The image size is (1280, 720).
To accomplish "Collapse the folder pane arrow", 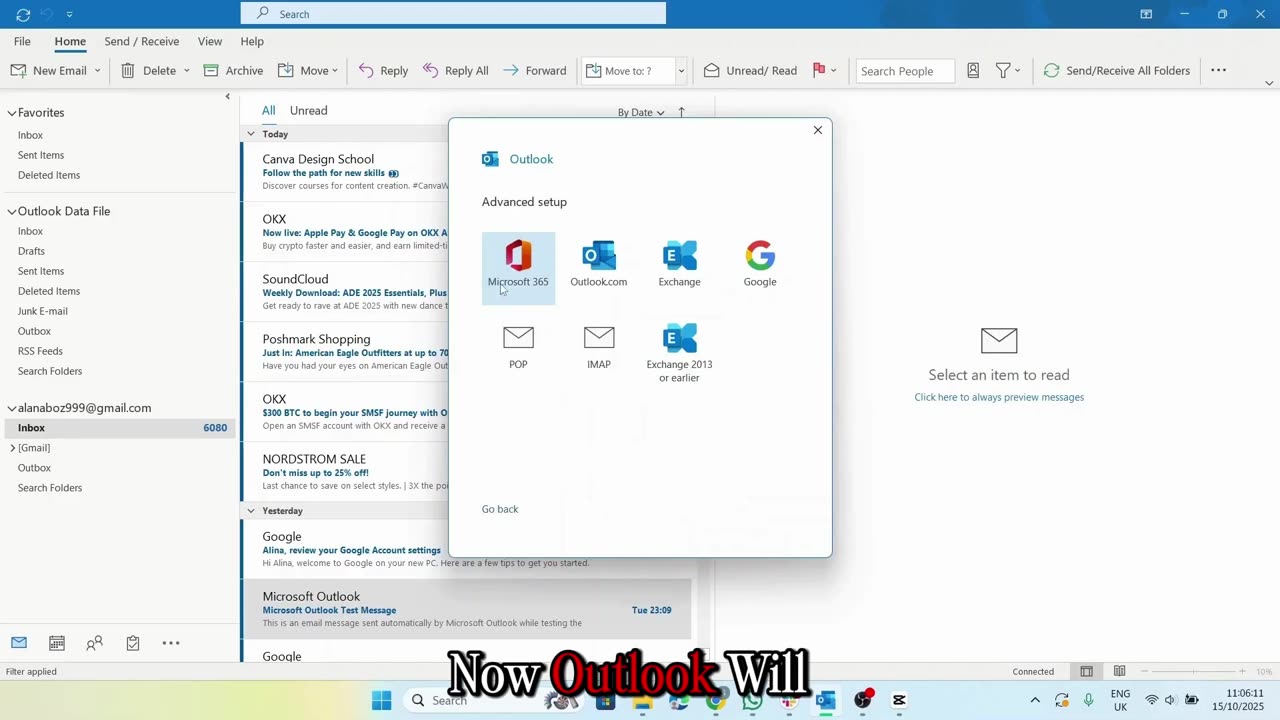I will (227, 97).
